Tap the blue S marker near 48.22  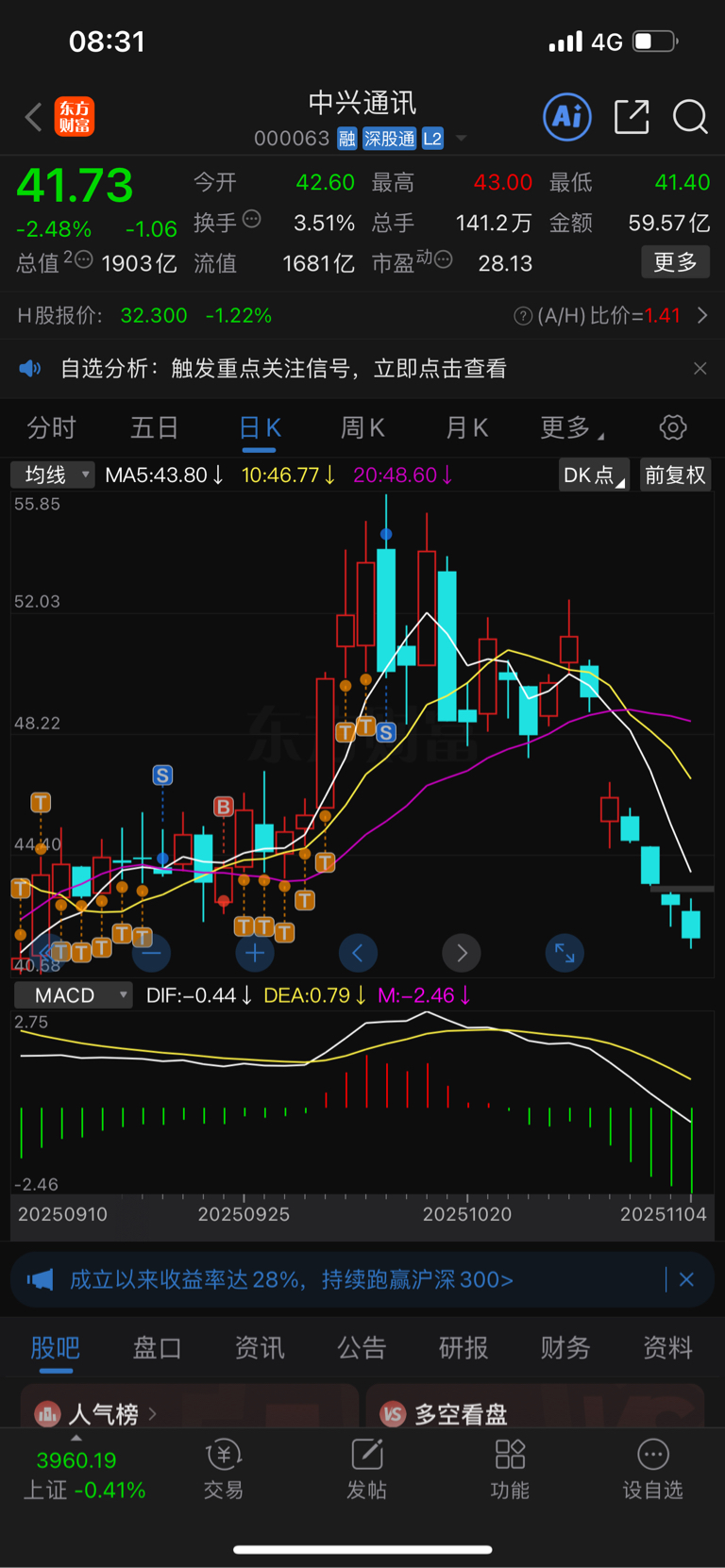[x=385, y=732]
